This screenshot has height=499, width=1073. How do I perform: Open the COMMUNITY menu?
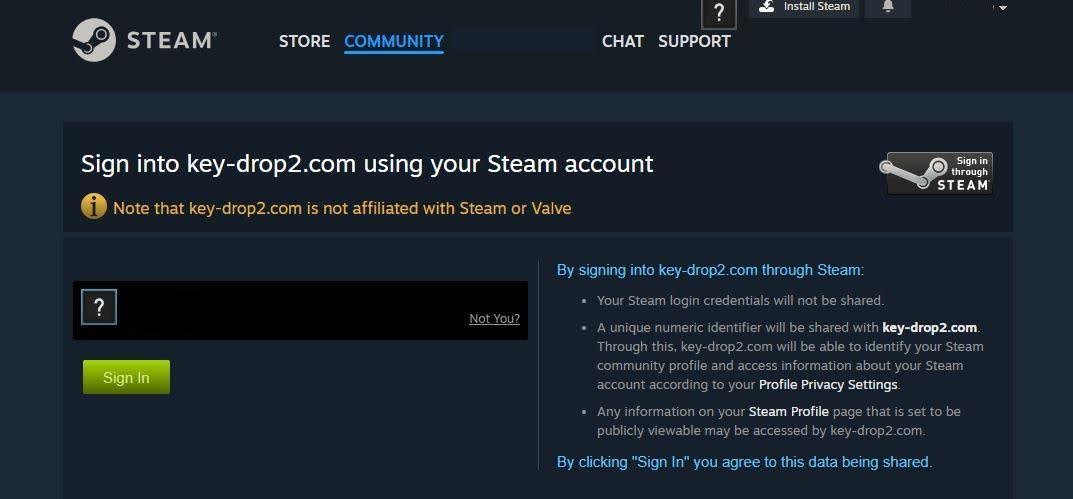tap(394, 41)
